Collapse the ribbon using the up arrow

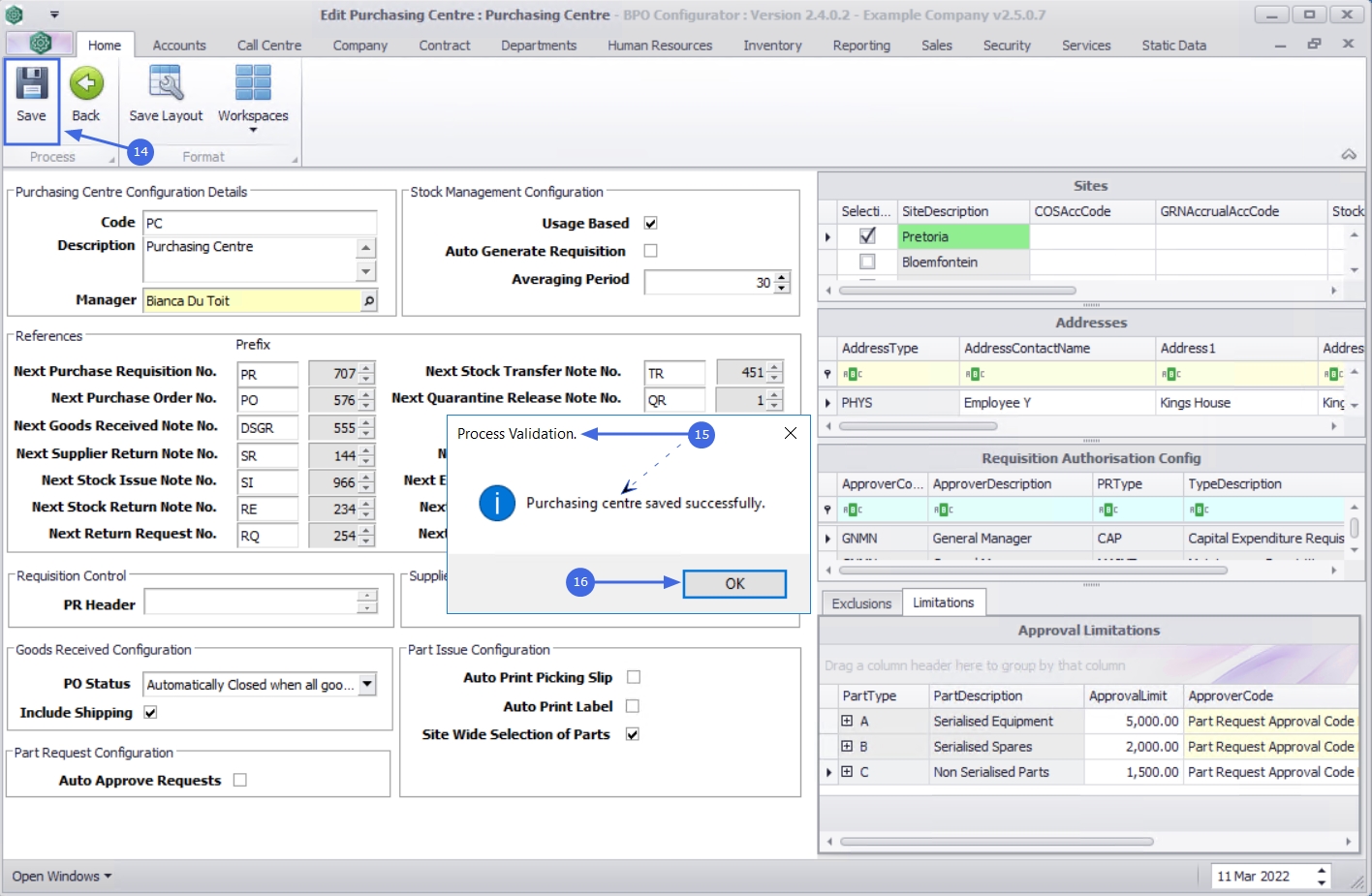click(x=1348, y=155)
